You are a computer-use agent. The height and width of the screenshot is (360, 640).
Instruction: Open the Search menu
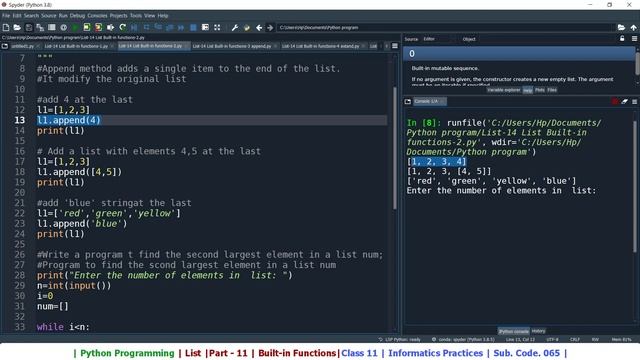(x=31, y=16)
